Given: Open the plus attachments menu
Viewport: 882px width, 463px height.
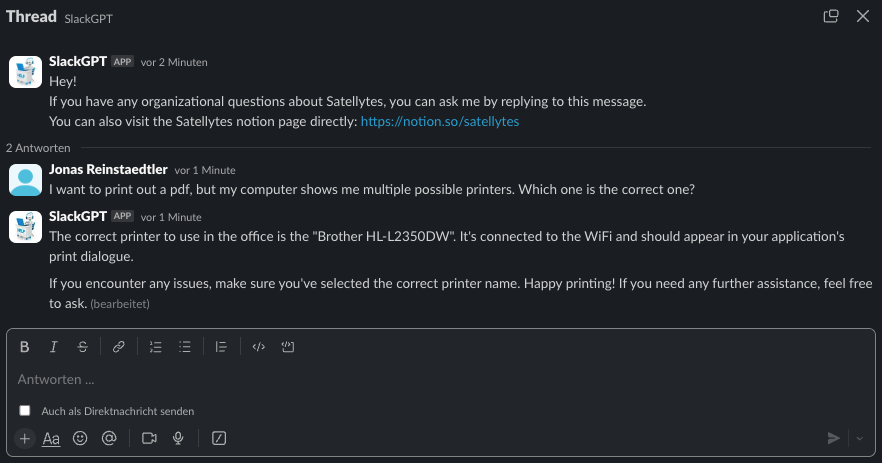Looking at the screenshot, I should [x=25, y=438].
